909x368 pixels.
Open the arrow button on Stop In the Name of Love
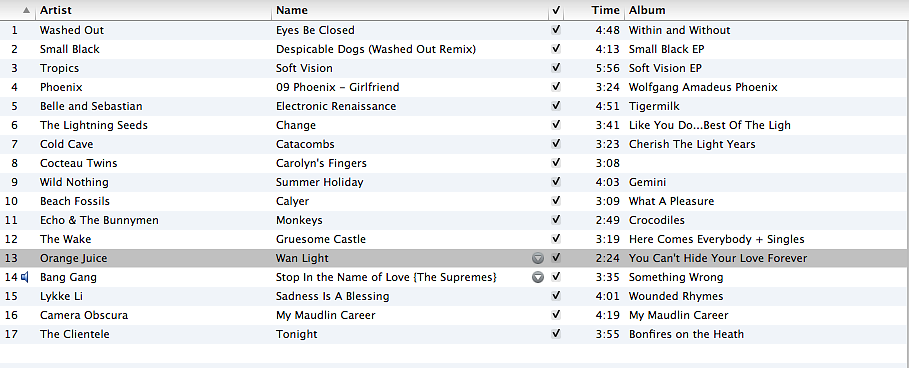pyautogui.click(x=538, y=277)
